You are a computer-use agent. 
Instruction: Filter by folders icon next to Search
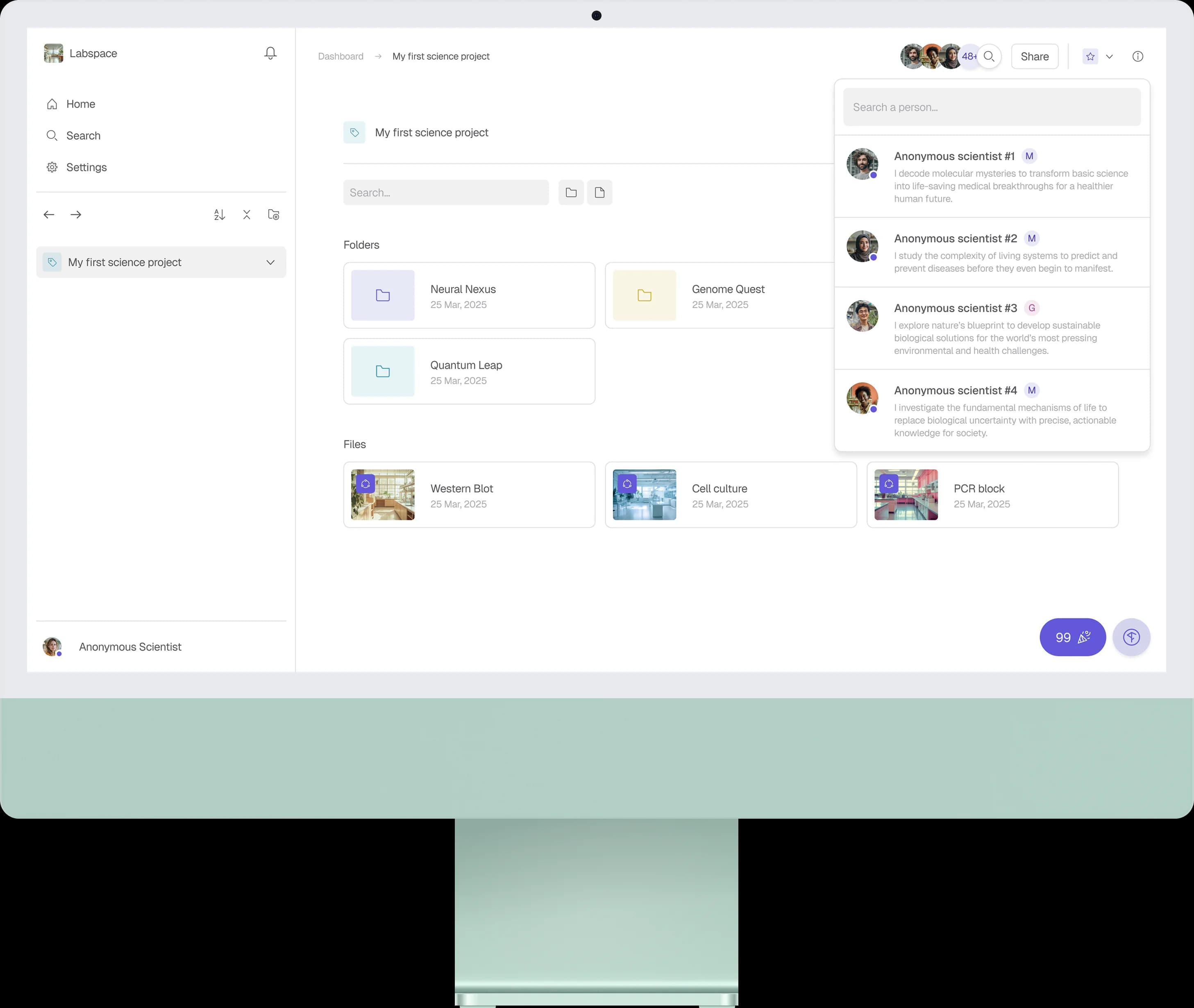[x=571, y=193]
